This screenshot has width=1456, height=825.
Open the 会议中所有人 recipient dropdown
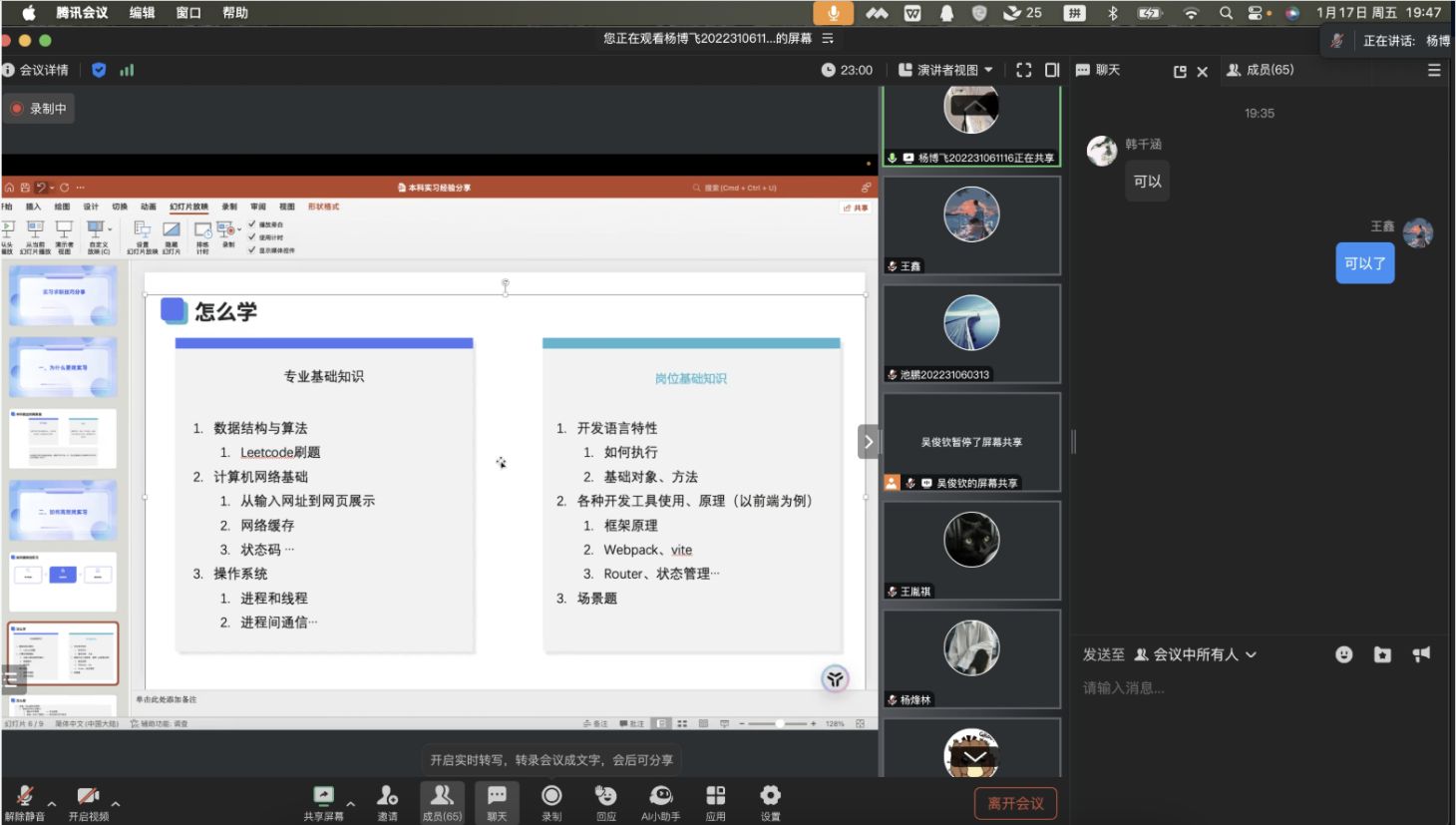pos(1196,654)
